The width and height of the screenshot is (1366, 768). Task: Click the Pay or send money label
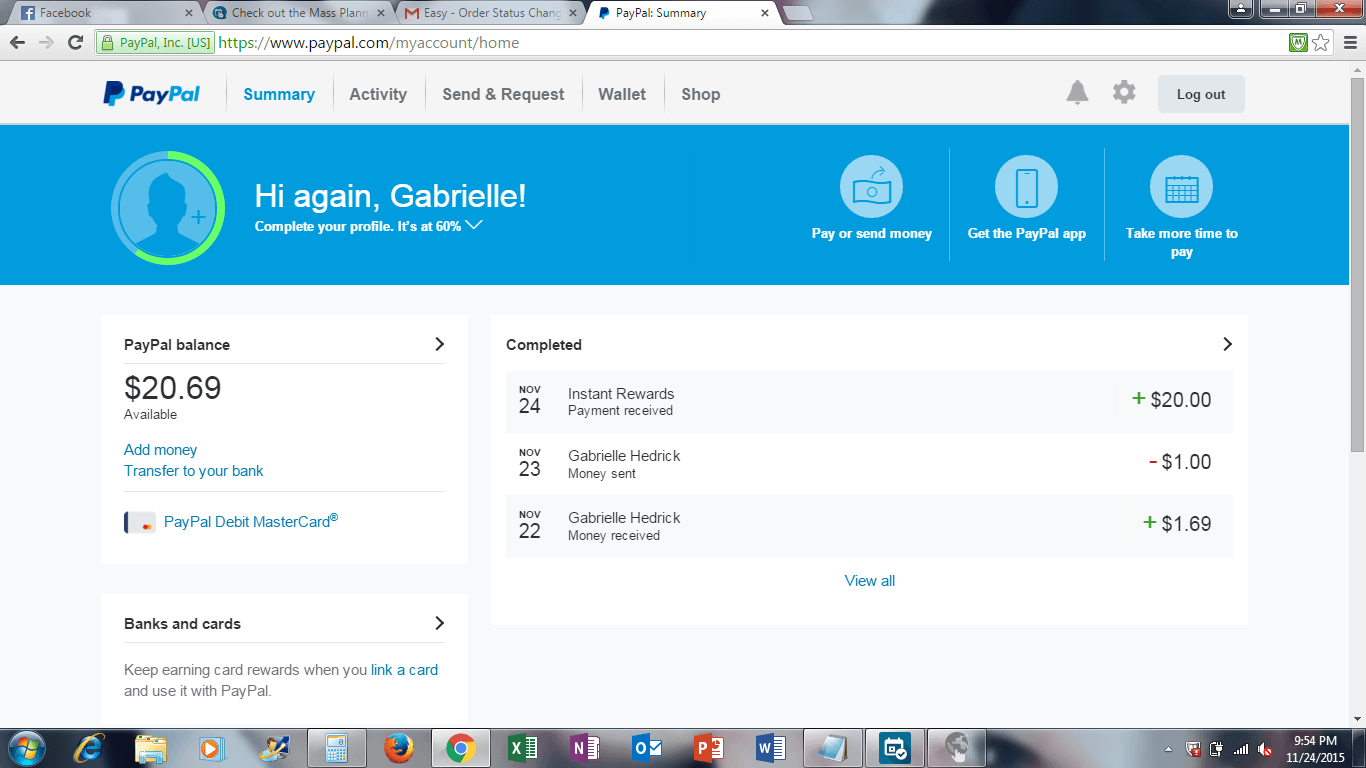[x=872, y=233]
